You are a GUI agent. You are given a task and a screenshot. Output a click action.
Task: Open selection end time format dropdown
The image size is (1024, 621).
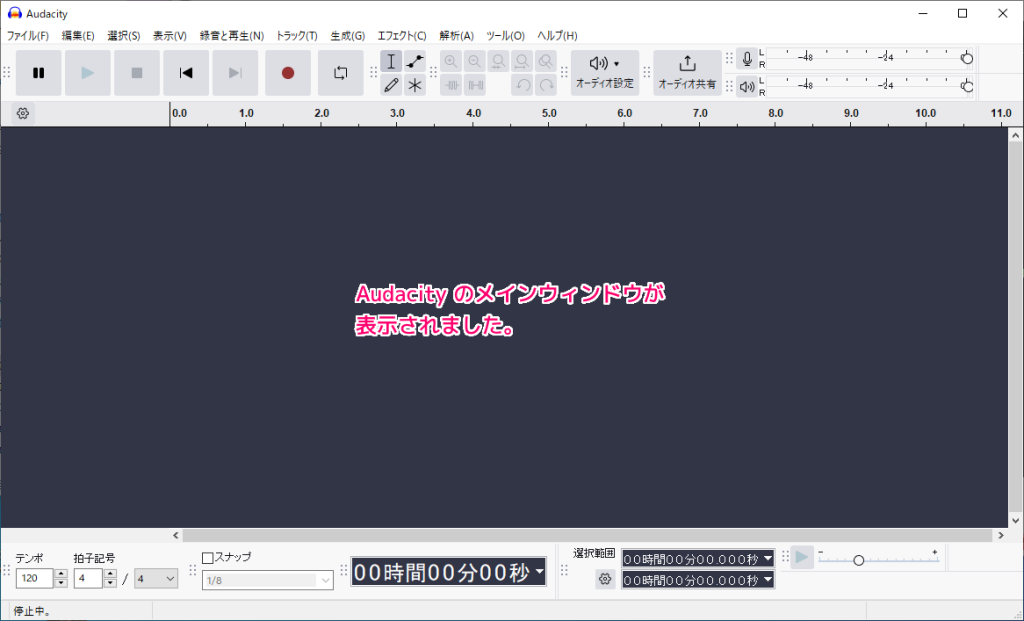click(768, 579)
